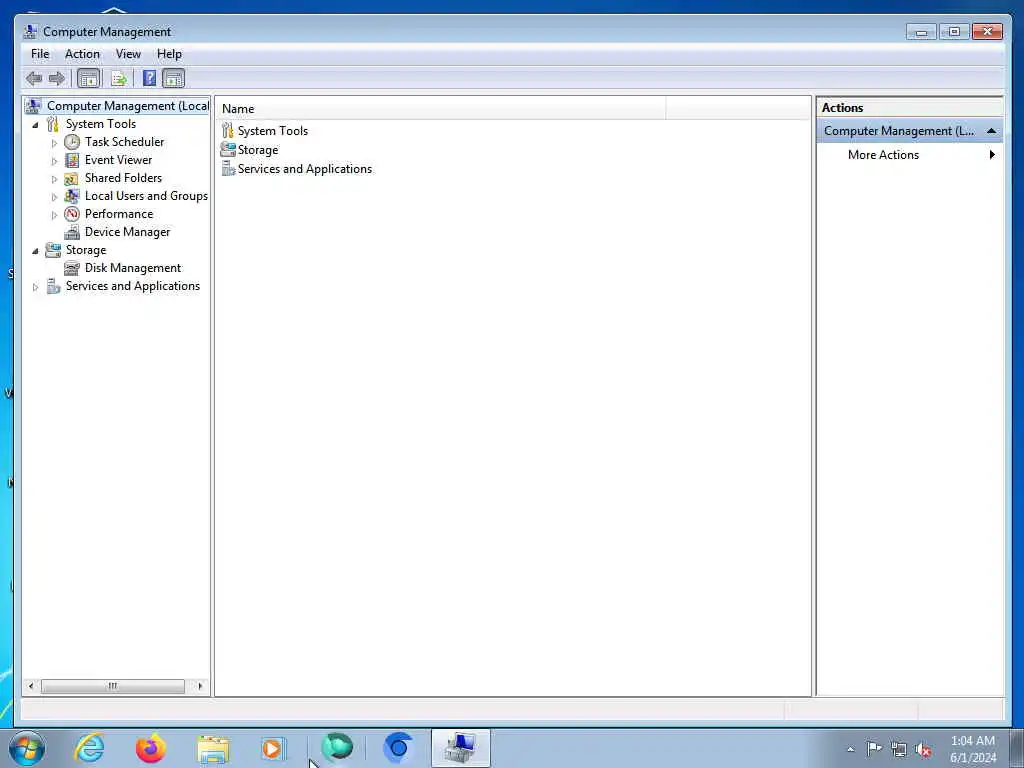Open Windows Media Player taskbar icon

[273, 748]
